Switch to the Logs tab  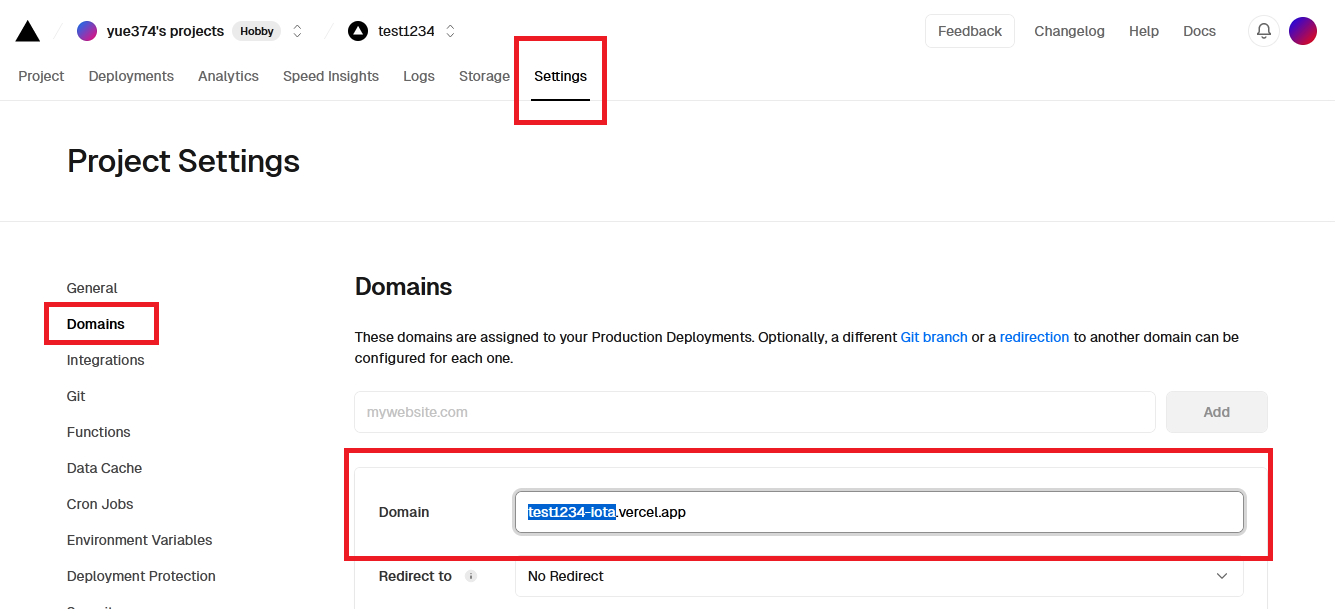(419, 76)
